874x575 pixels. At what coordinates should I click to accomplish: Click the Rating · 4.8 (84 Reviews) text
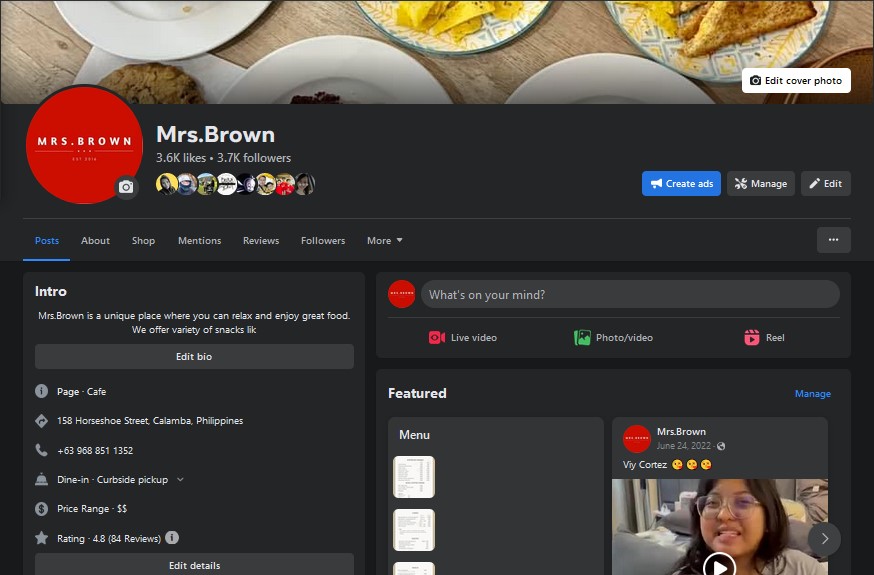point(109,538)
